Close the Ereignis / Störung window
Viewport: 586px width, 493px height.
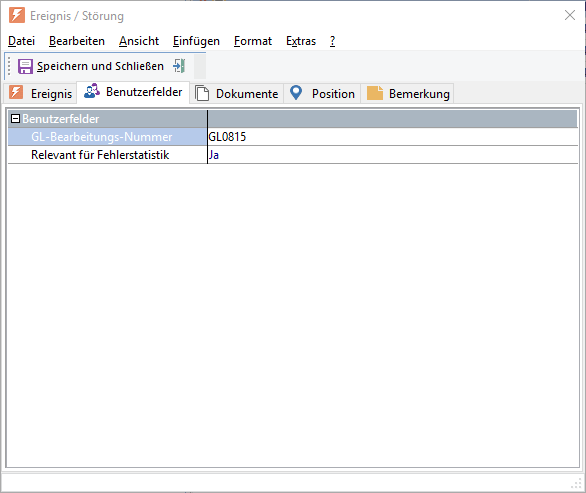point(570,15)
